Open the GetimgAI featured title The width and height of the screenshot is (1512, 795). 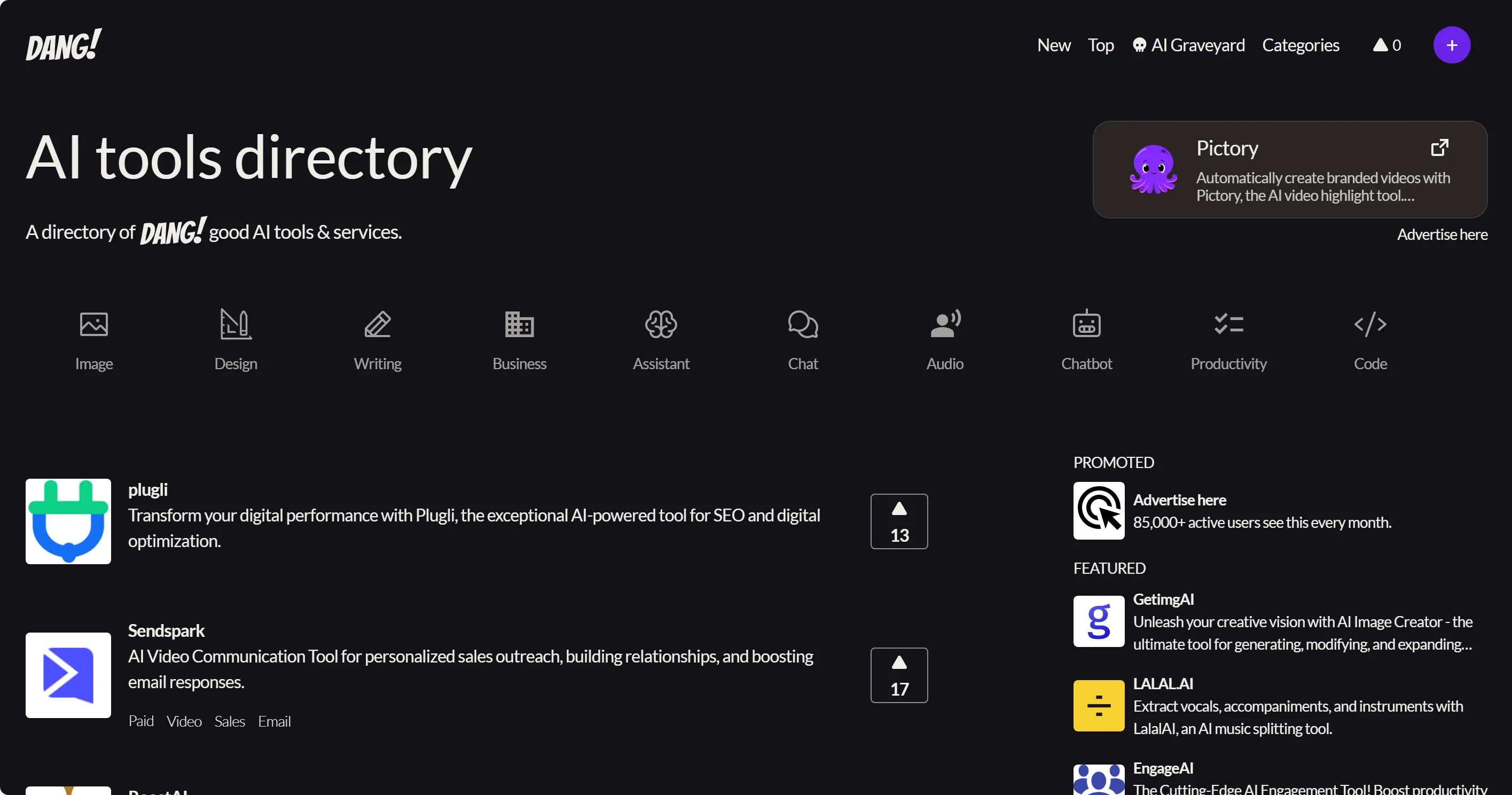click(1163, 599)
